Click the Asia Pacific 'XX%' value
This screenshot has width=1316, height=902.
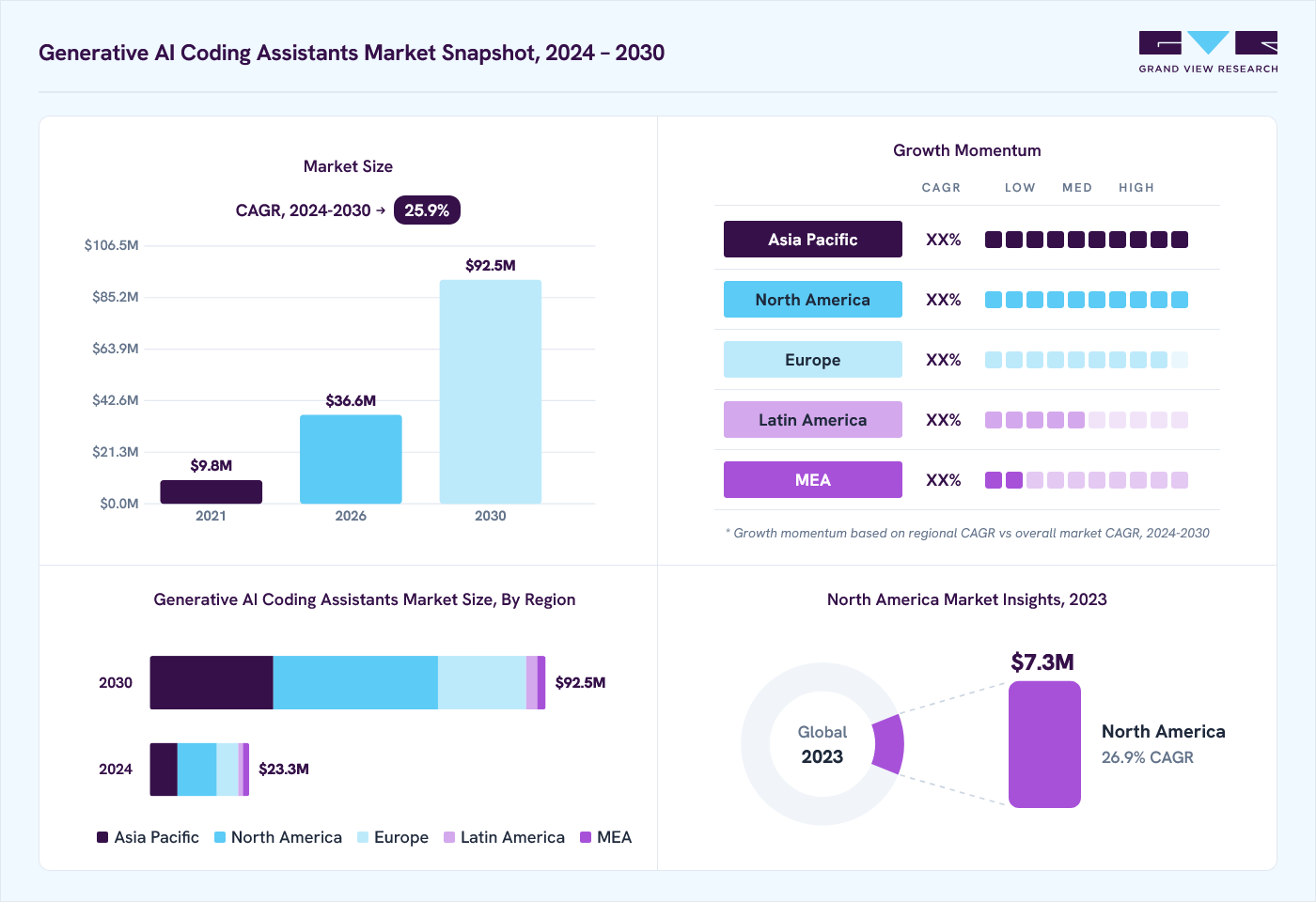tap(944, 240)
